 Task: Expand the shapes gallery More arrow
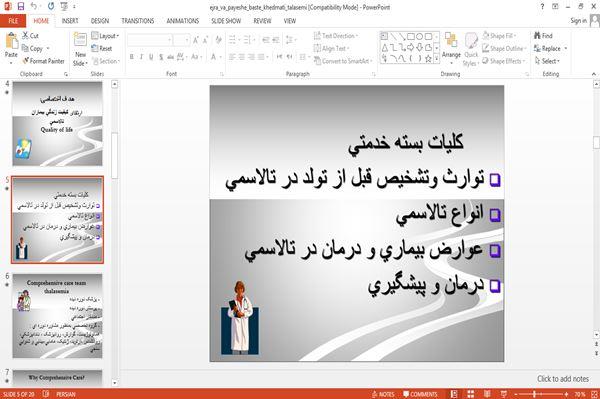click(x=436, y=59)
